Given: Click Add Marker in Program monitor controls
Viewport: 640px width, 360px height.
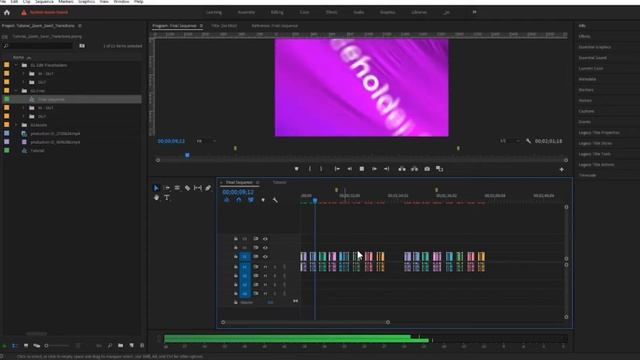Looking at the screenshot, I should (x=297, y=169).
